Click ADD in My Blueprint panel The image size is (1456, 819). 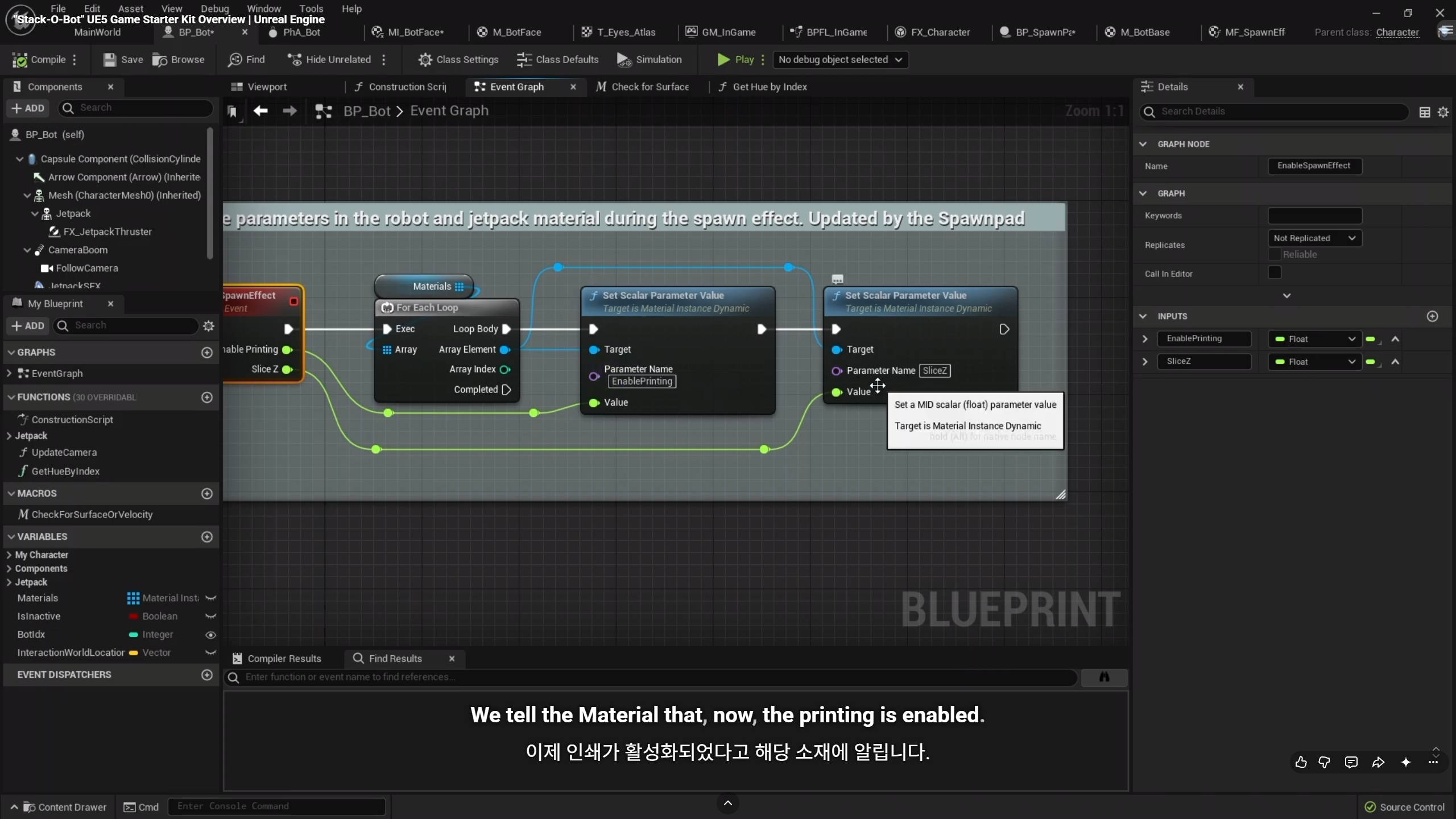click(28, 326)
